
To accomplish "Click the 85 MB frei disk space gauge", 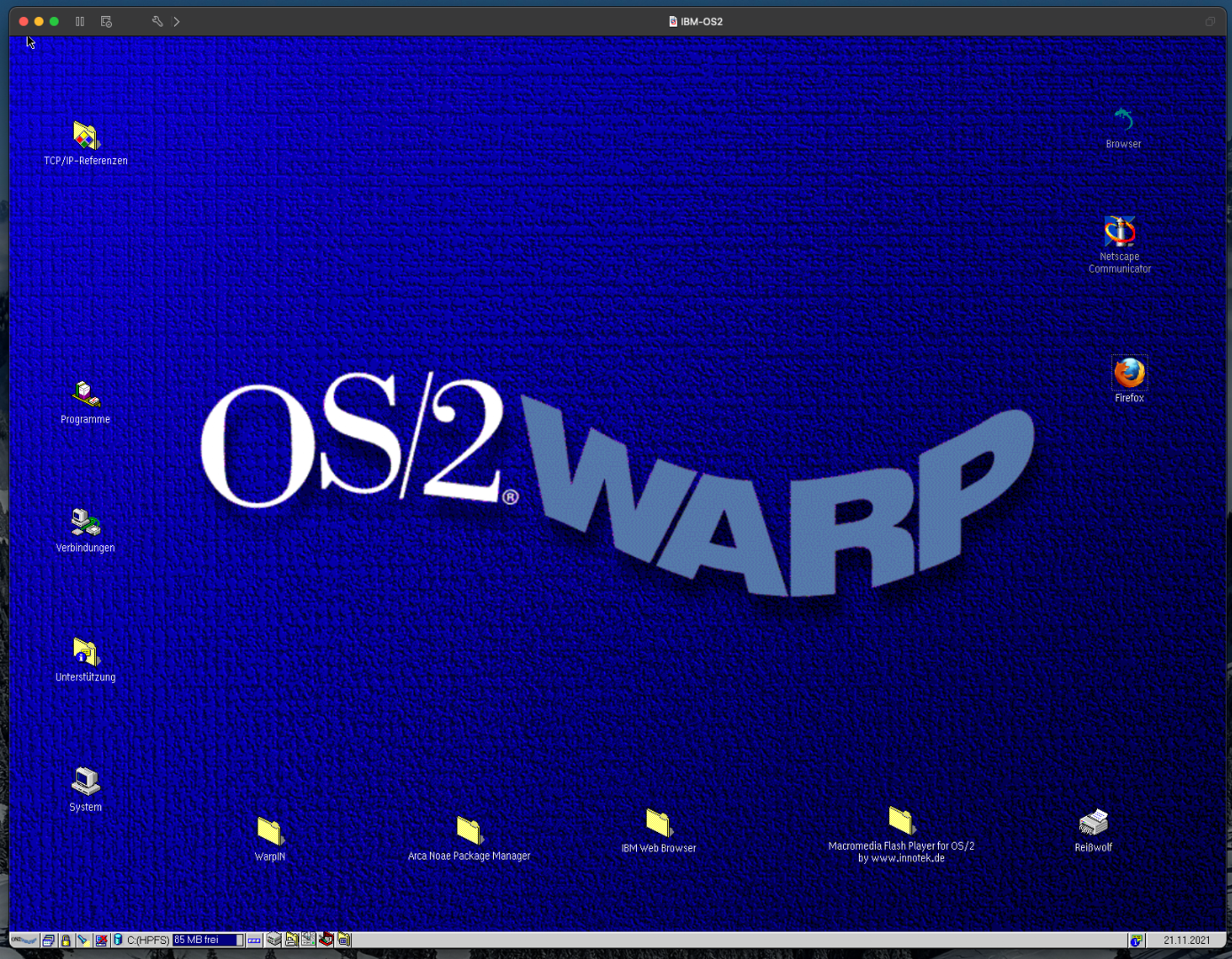I will tap(208, 940).
